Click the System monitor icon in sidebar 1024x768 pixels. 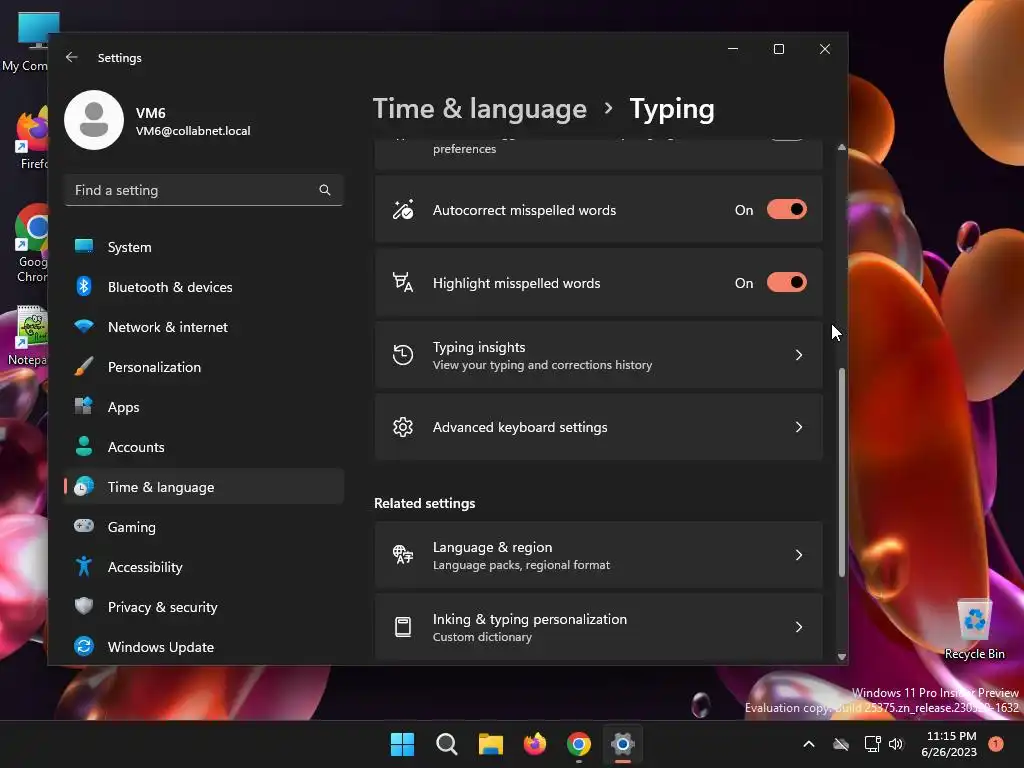pos(84,246)
